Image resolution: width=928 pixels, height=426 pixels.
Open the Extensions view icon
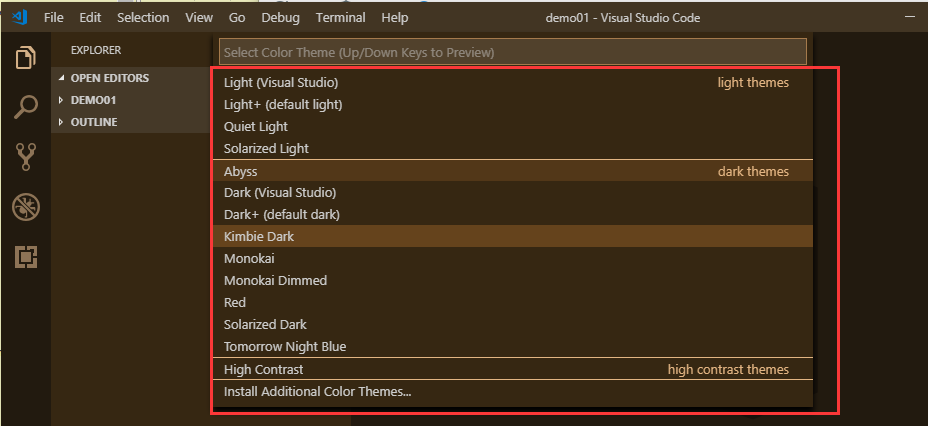(25, 257)
